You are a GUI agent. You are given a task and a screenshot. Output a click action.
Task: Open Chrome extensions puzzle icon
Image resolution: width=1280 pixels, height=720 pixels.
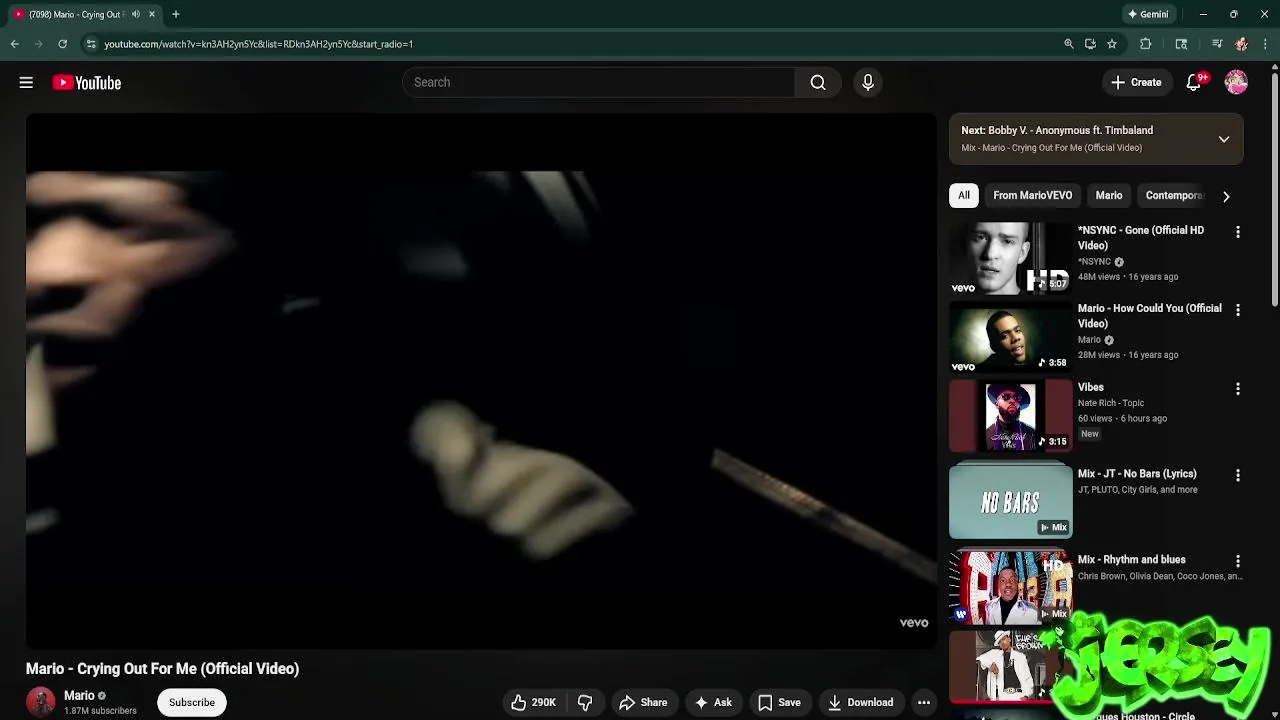point(1146,44)
